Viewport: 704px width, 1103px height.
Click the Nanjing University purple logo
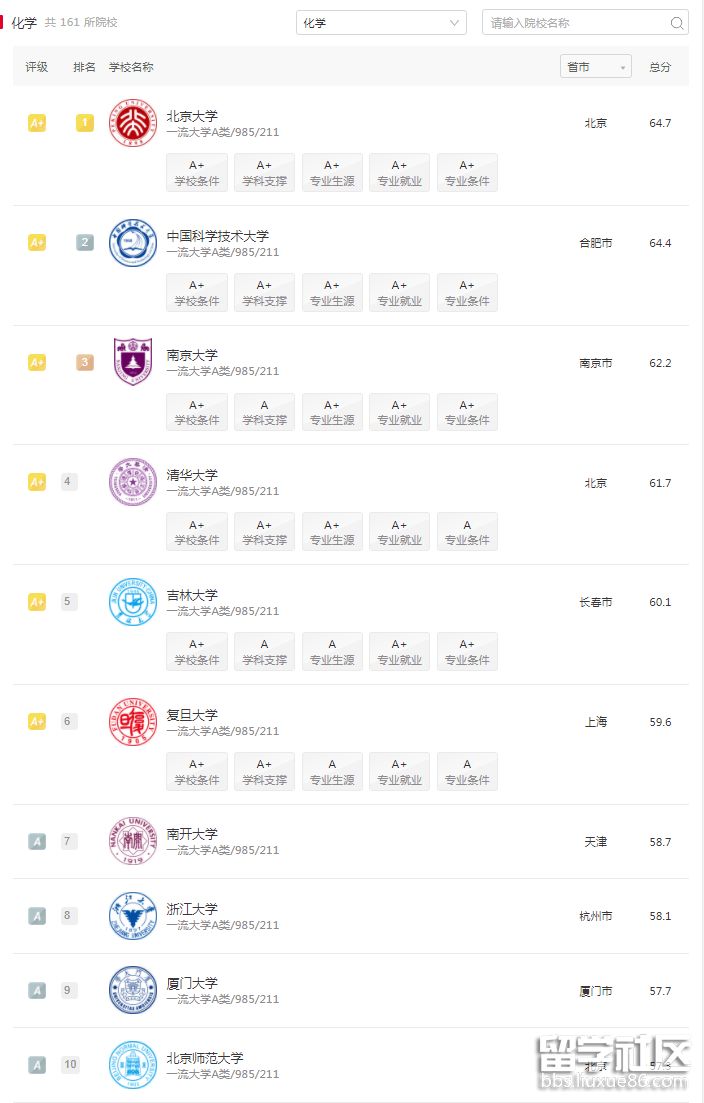(132, 363)
